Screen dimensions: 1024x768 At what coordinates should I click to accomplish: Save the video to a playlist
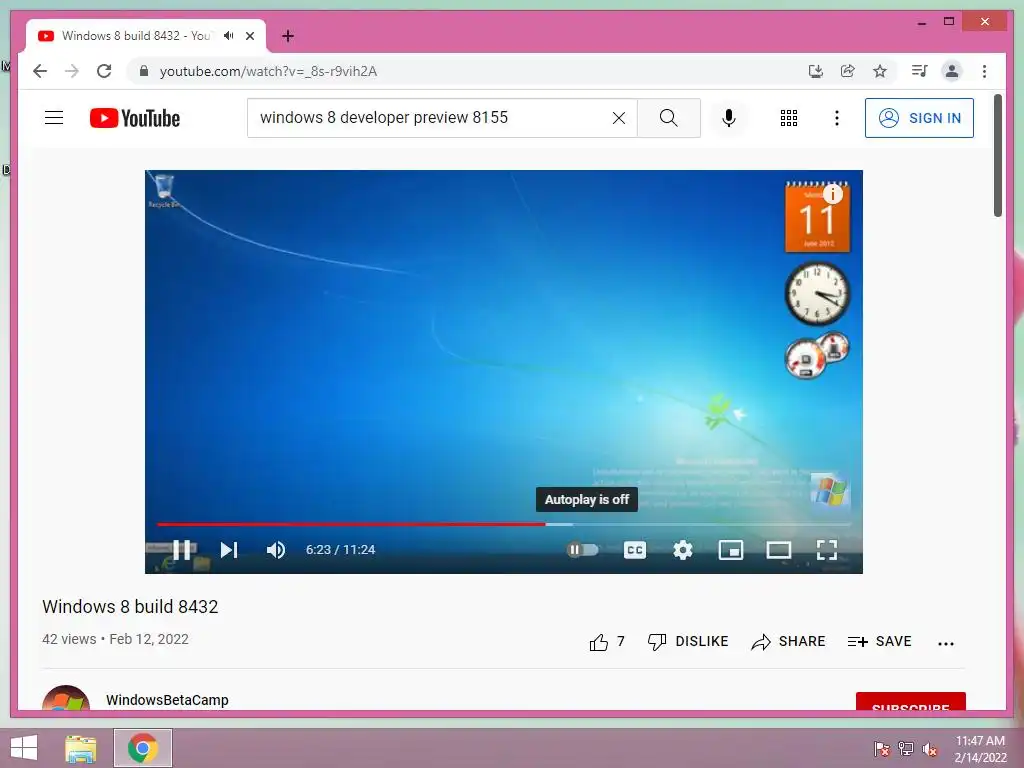coord(879,641)
